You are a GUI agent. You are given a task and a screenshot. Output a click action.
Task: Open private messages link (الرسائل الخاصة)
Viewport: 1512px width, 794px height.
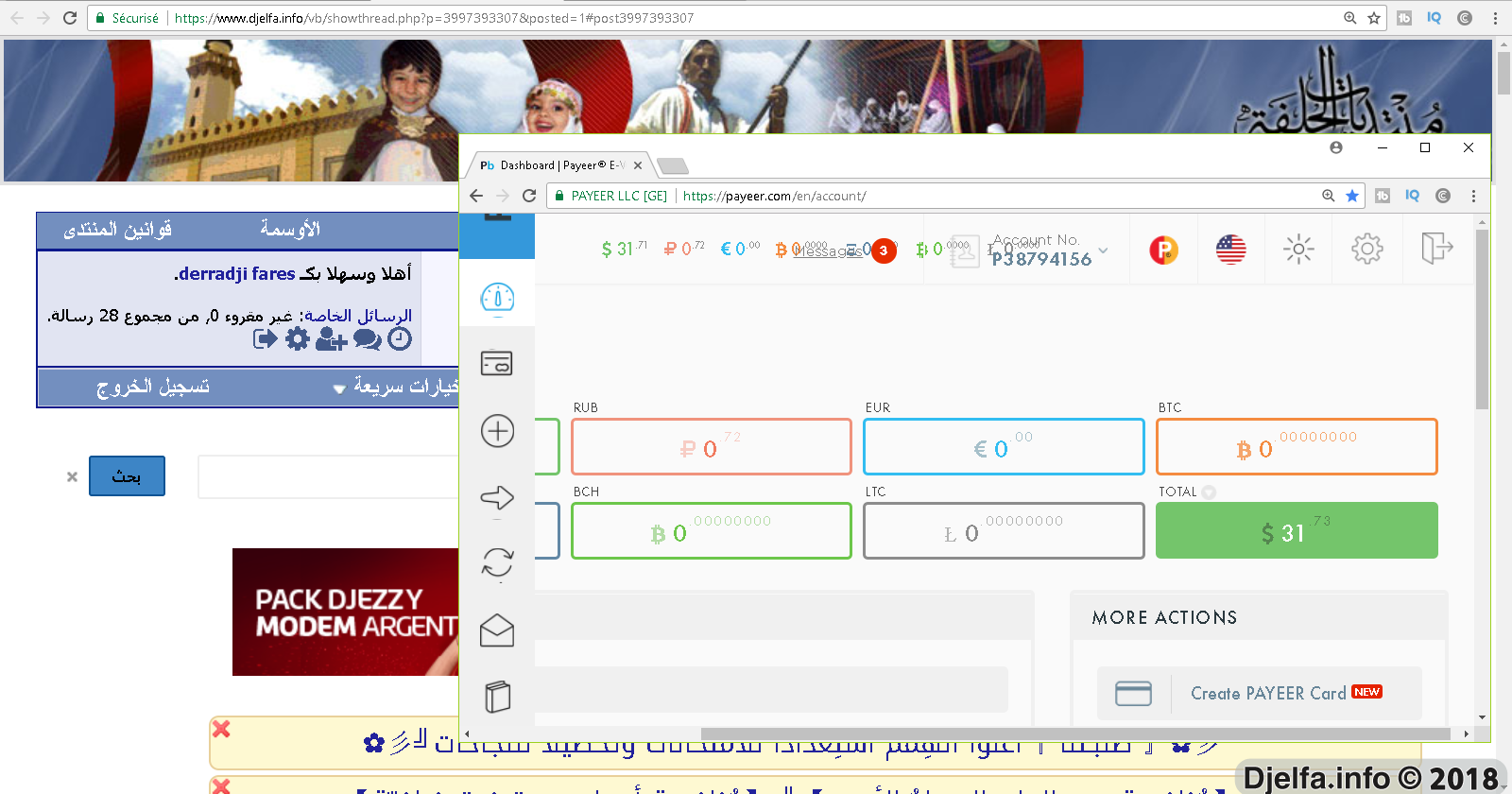(x=358, y=316)
